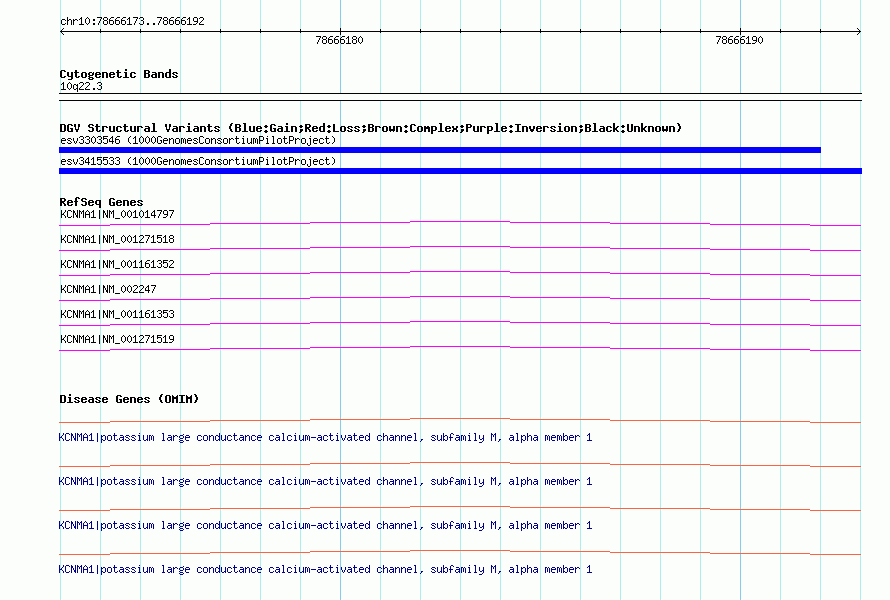Select transcript KCNMA1|NM_001014797
This screenshot has width=890, height=600.
[117, 215]
